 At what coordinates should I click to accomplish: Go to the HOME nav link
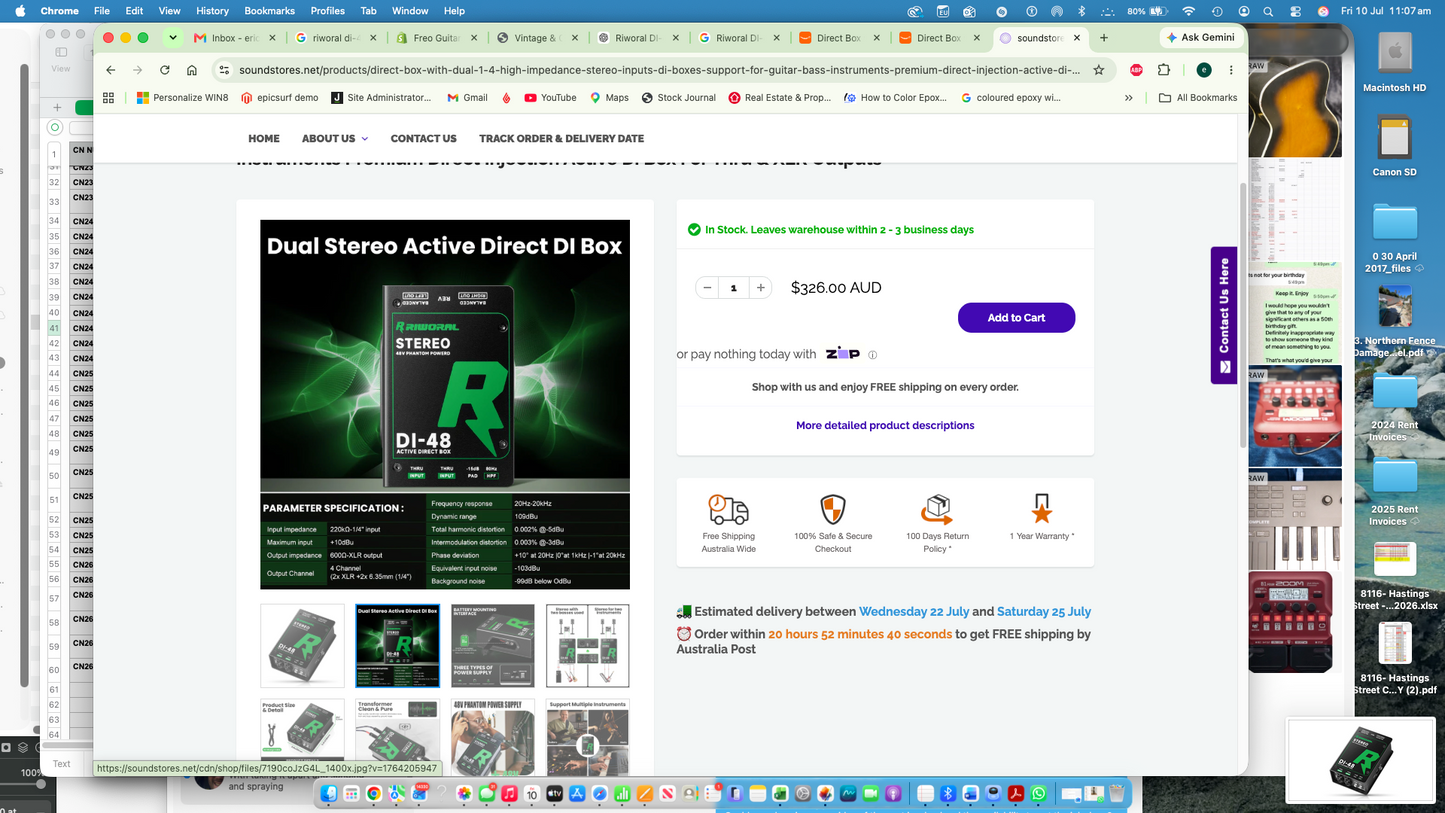click(x=264, y=139)
